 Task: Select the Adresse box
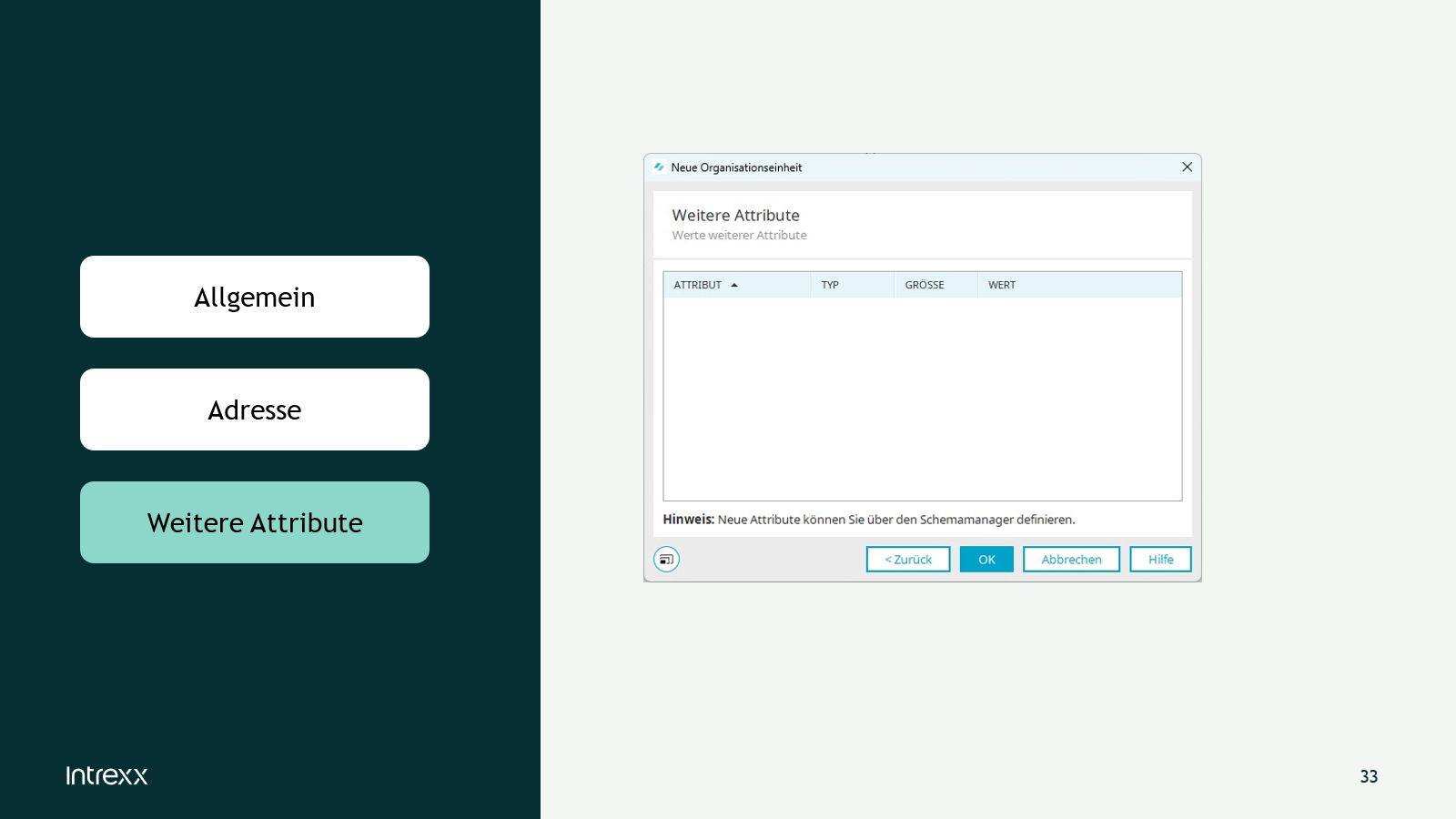(x=255, y=409)
